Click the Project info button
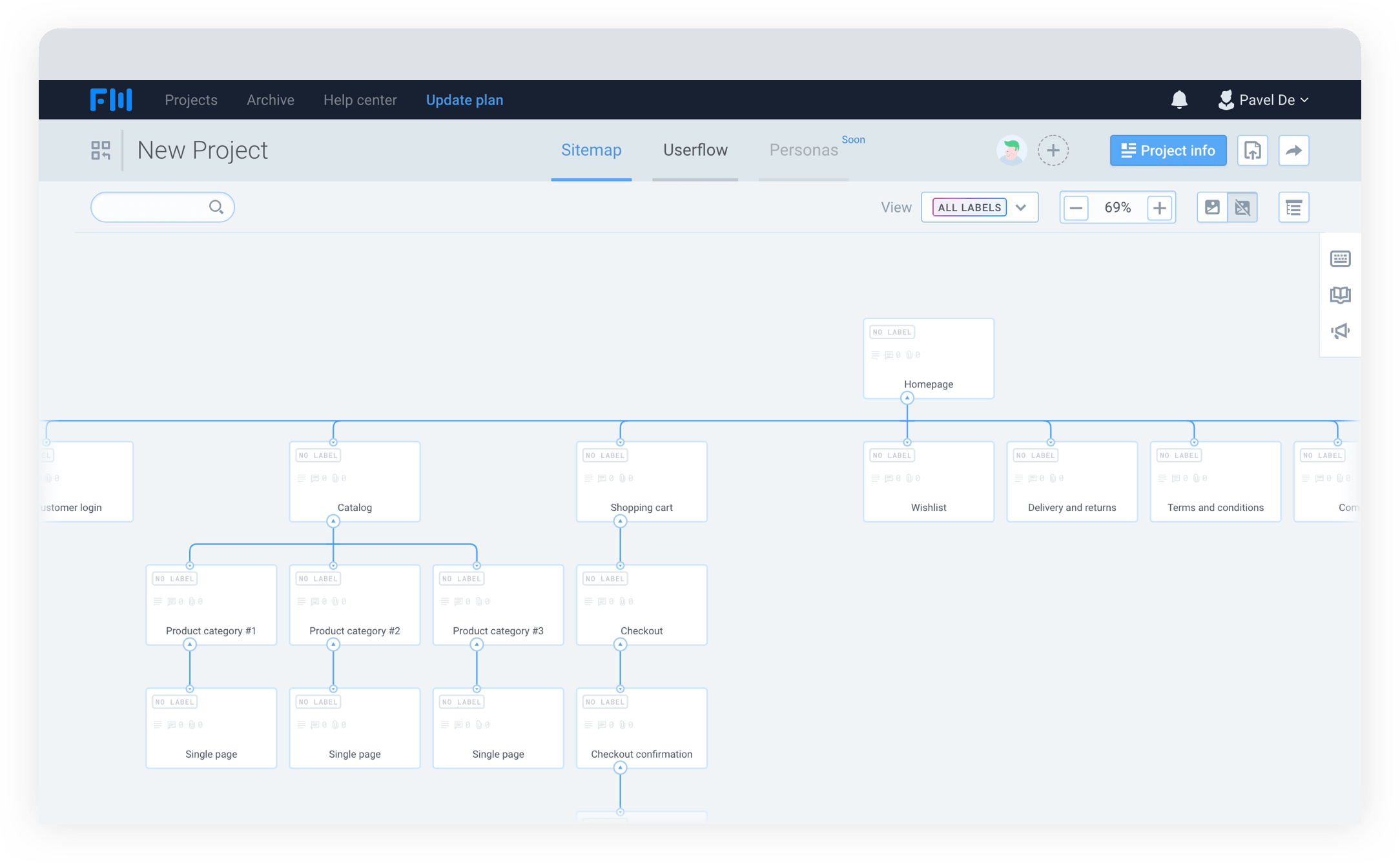This screenshot has height=863, width=1400. (1168, 151)
